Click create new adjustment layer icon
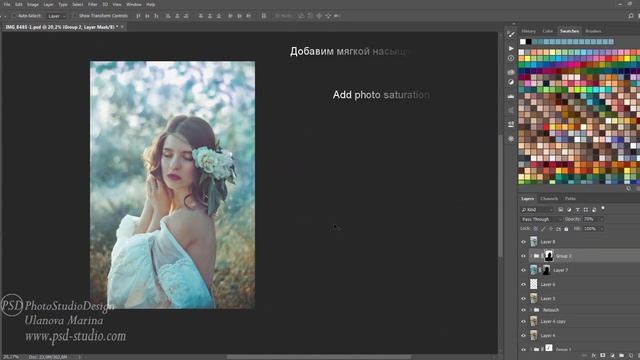The height and width of the screenshot is (360, 640). coord(612,356)
